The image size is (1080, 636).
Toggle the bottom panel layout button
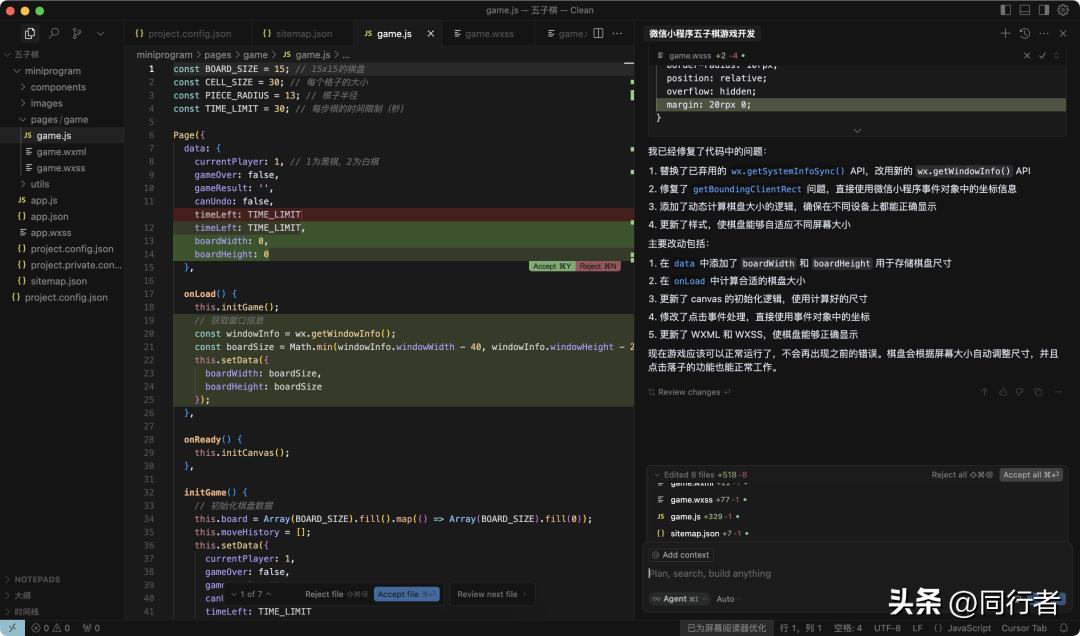pos(1025,10)
